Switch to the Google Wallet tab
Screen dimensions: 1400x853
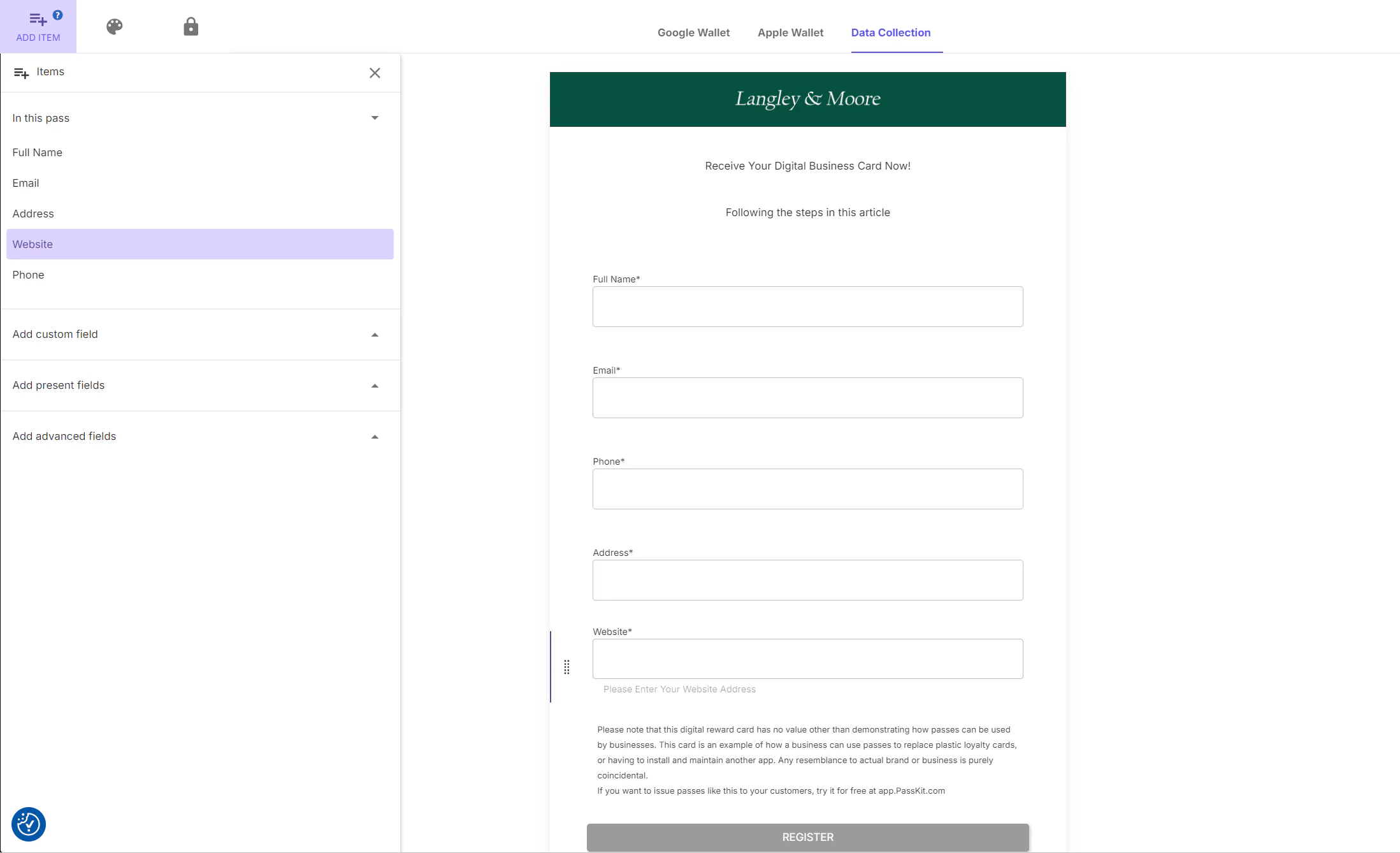[693, 33]
